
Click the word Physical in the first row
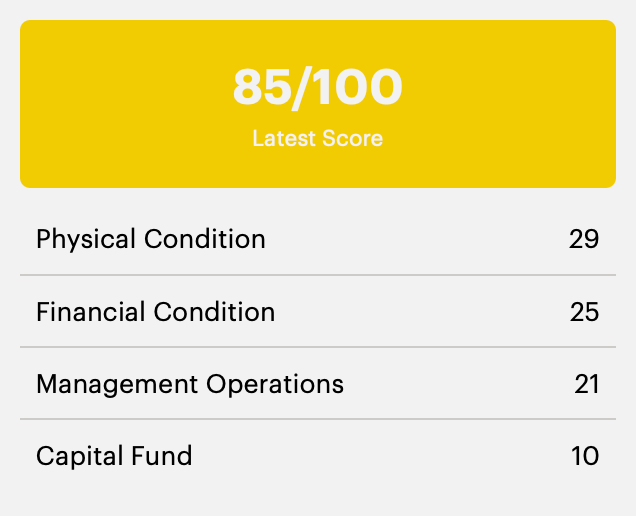(x=86, y=239)
